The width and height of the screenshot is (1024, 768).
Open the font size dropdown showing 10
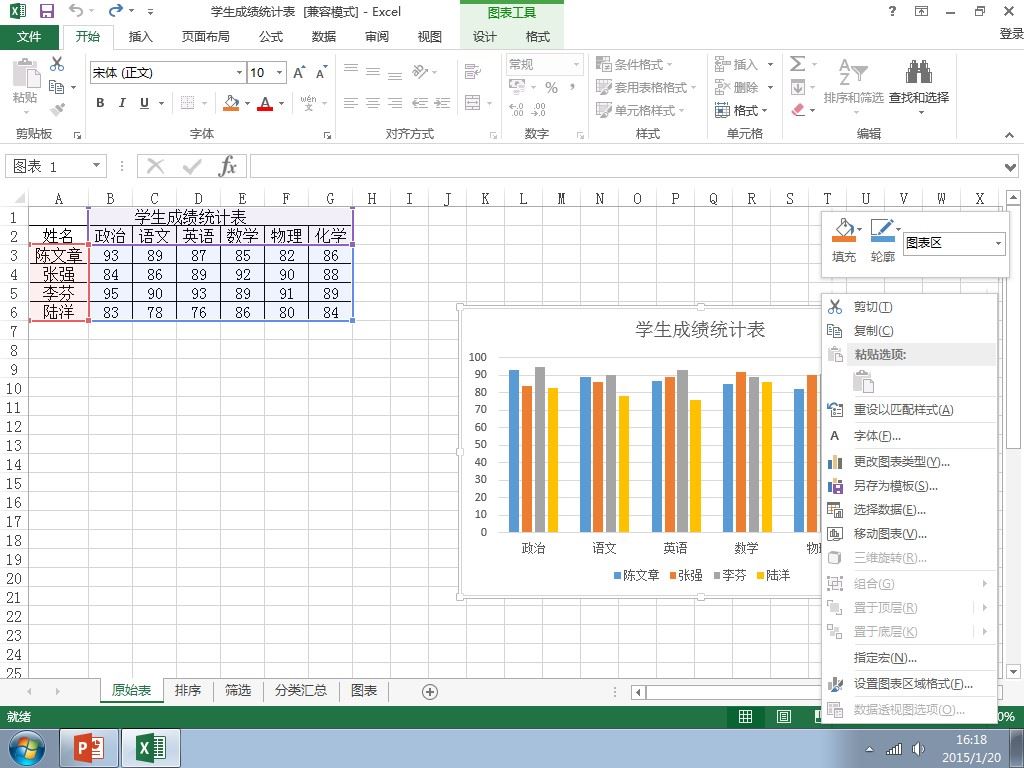280,72
